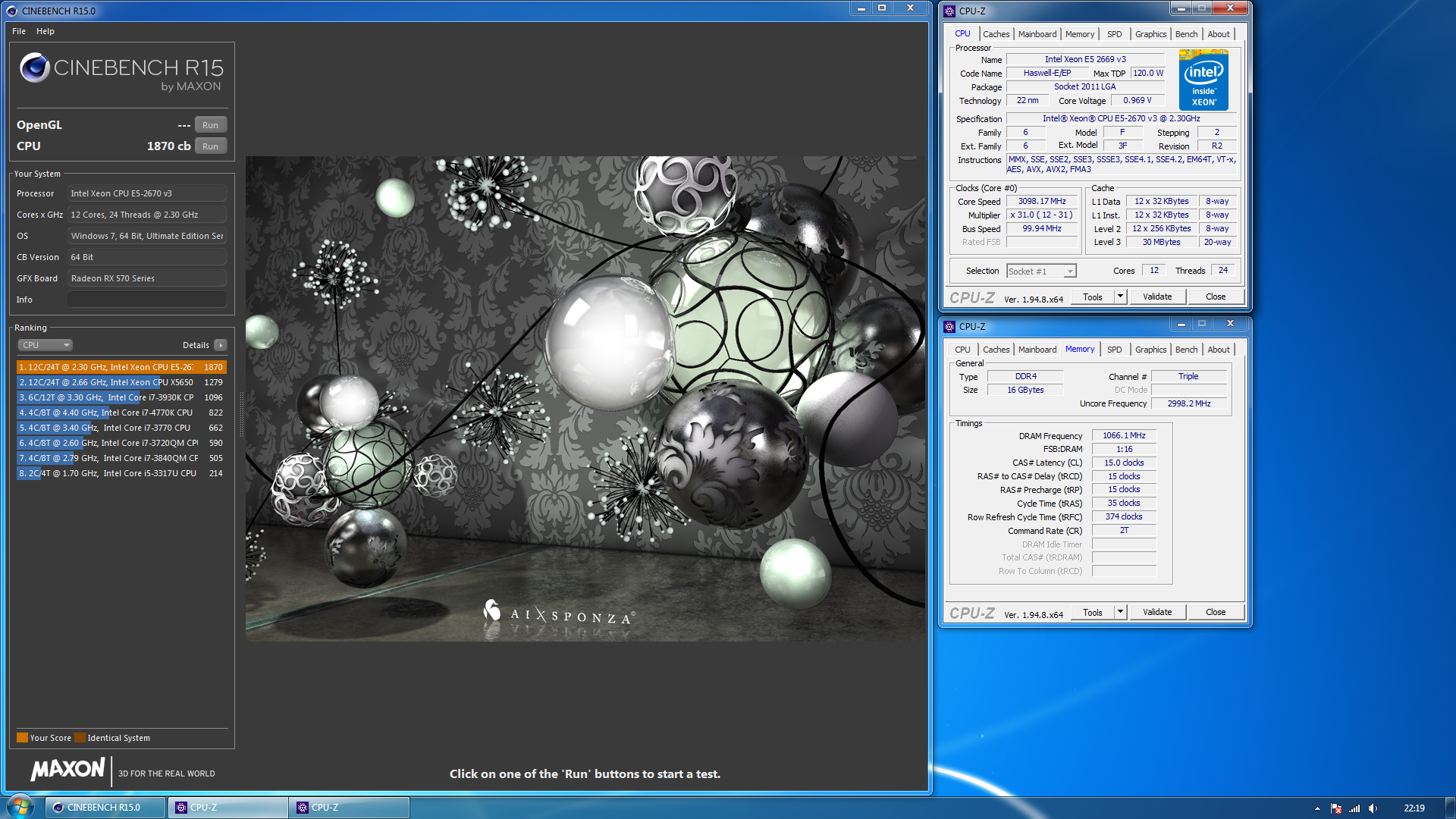1456x819 pixels.
Task: Open CPU tab in lower CPU-Z window
Action: click(962, 350)
